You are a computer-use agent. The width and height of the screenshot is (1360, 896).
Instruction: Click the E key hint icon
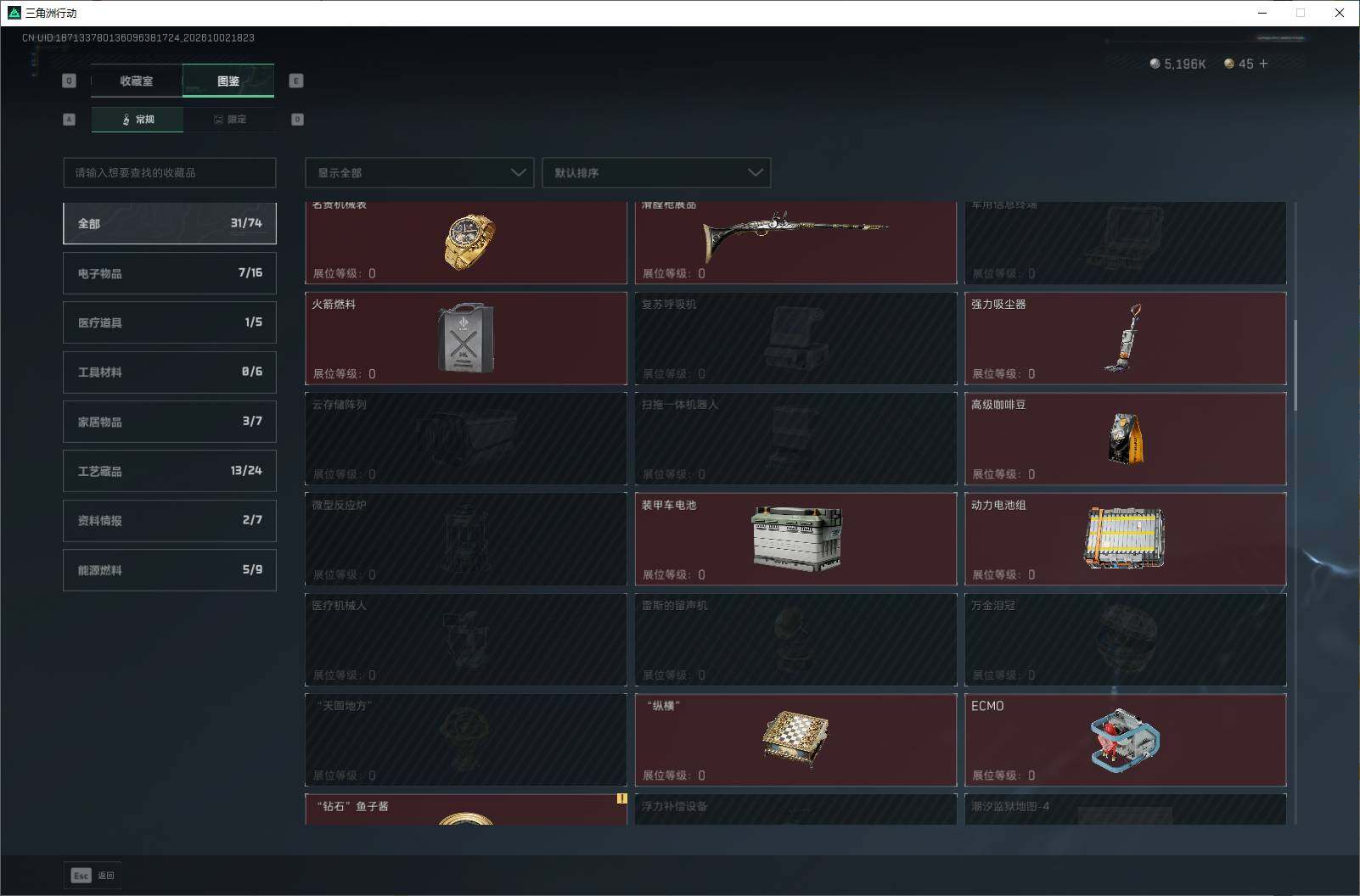(296, 81)
